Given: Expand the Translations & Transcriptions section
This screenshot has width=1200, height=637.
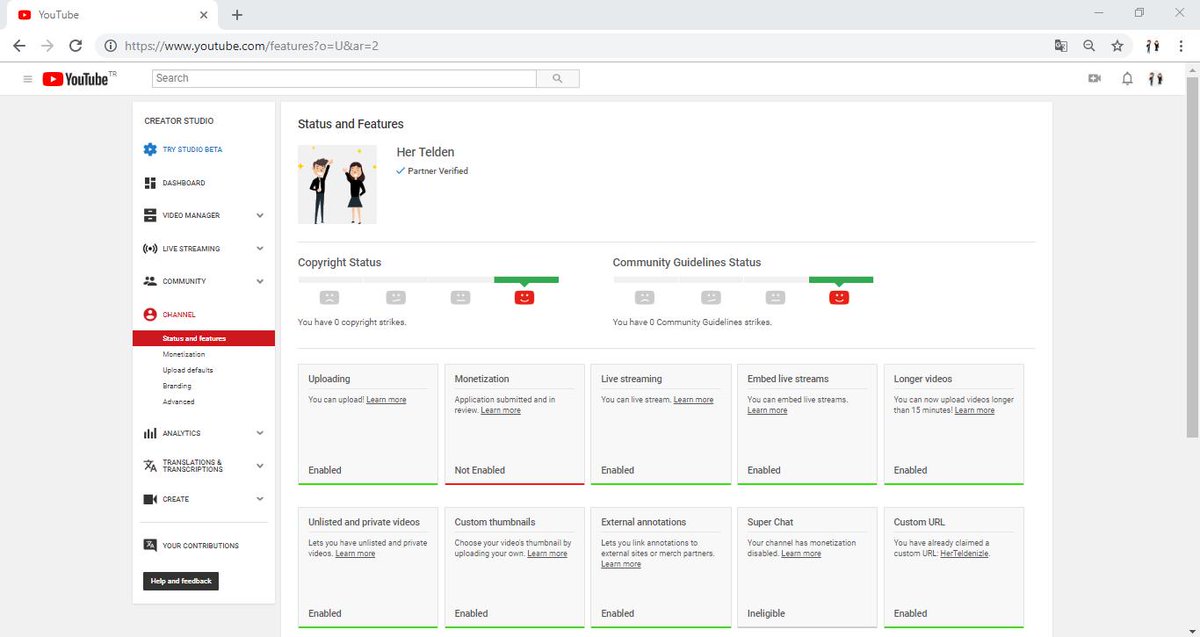Looking at the screenshot, I should pos(260,466).
